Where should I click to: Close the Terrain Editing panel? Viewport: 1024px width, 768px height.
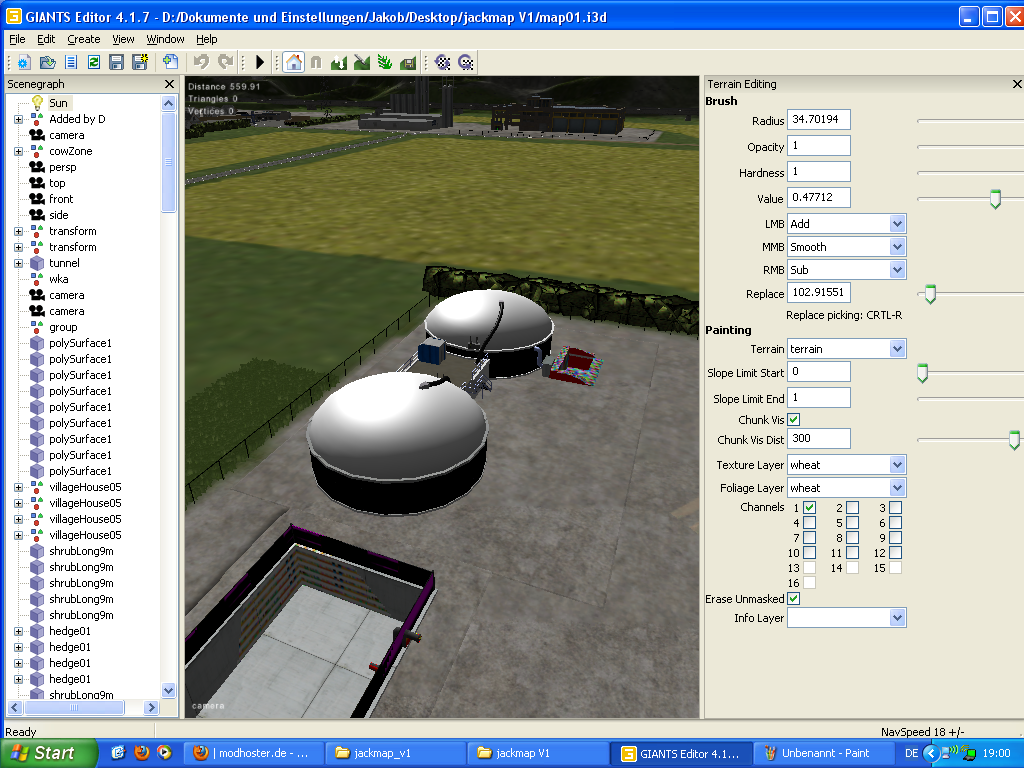tap(1017, 84)
